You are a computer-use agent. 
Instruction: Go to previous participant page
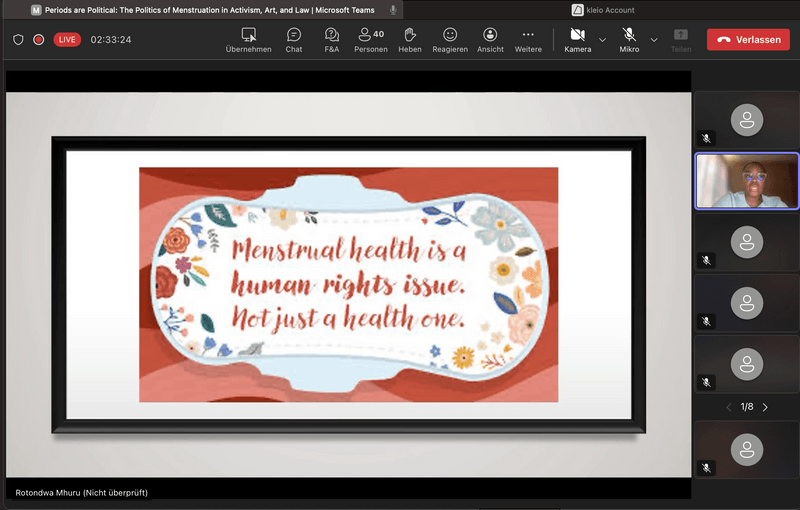[x=728, y=407]
